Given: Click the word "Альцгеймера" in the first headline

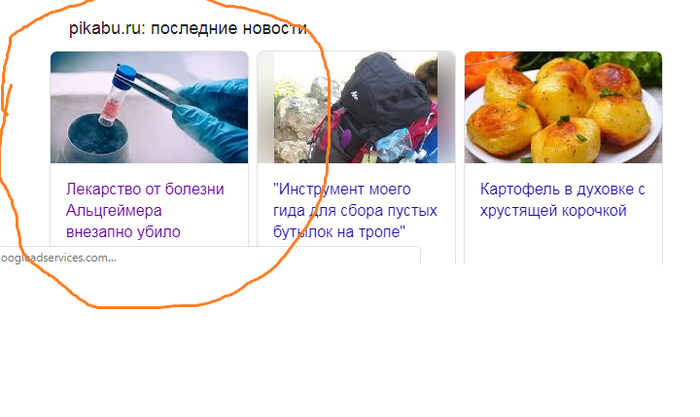Looking at the screenshot, I should click(114, 210).
